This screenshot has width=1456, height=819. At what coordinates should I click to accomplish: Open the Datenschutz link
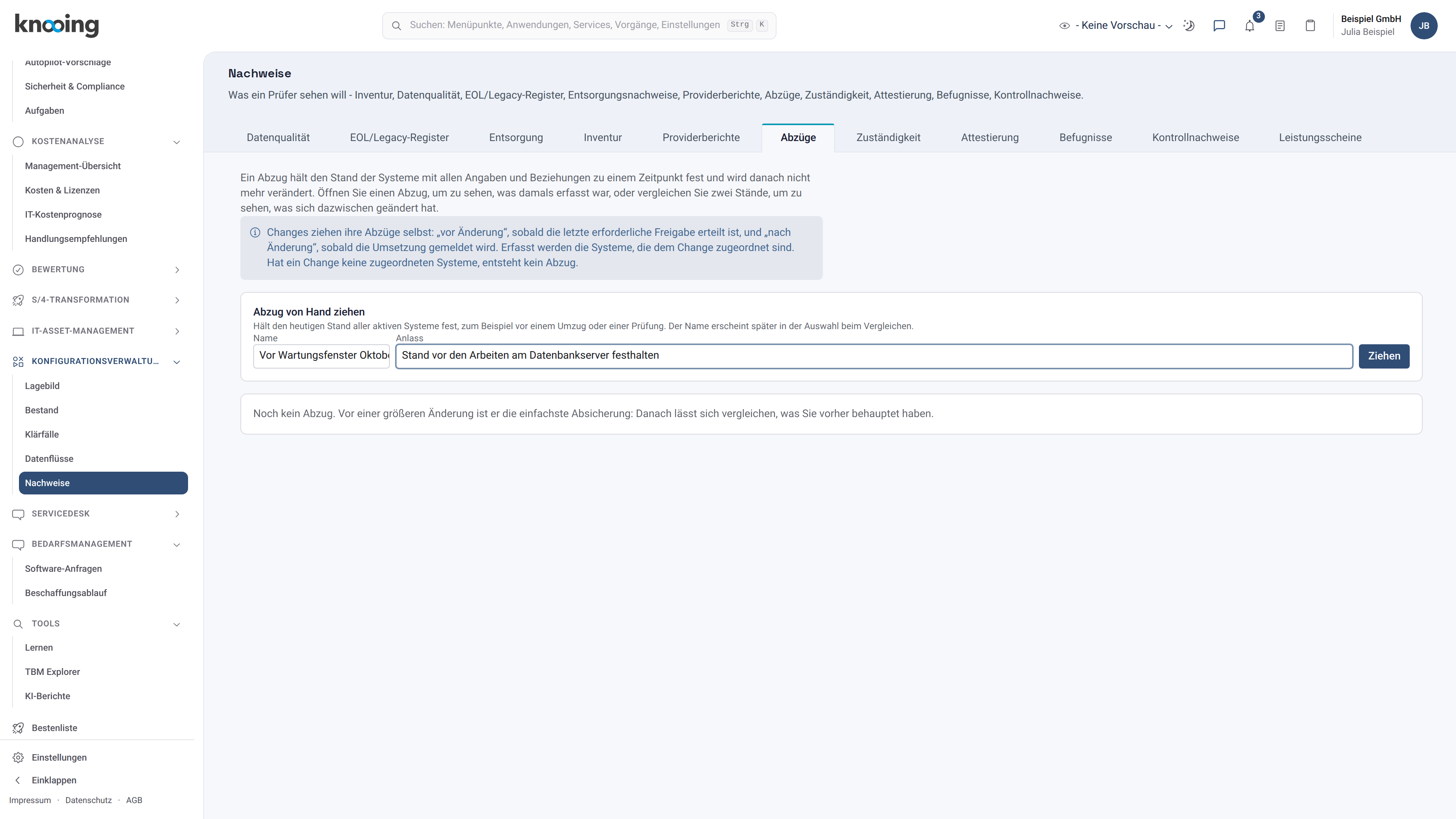tap(88, 800)
